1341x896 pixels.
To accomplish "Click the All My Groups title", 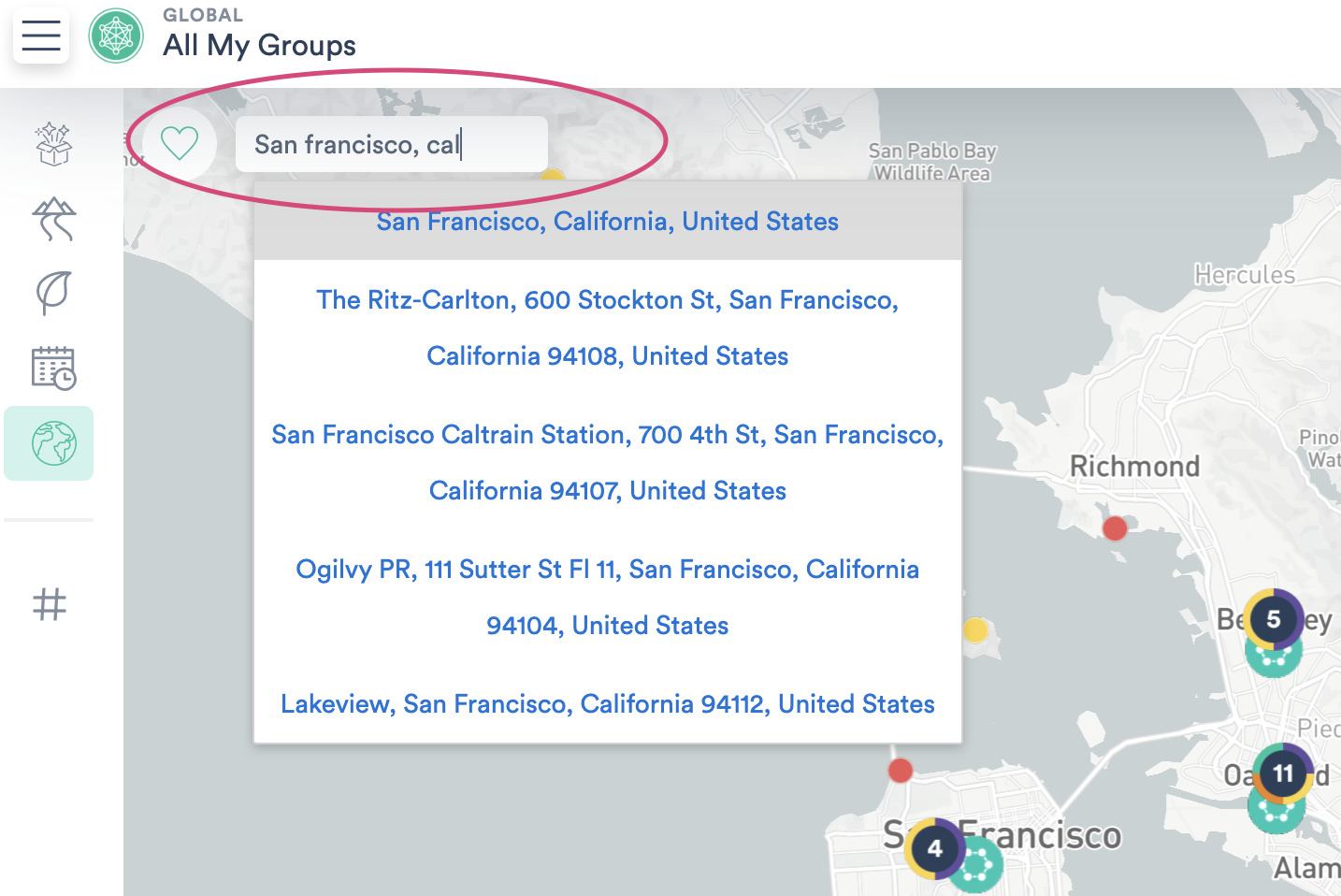I will (259, 45).
